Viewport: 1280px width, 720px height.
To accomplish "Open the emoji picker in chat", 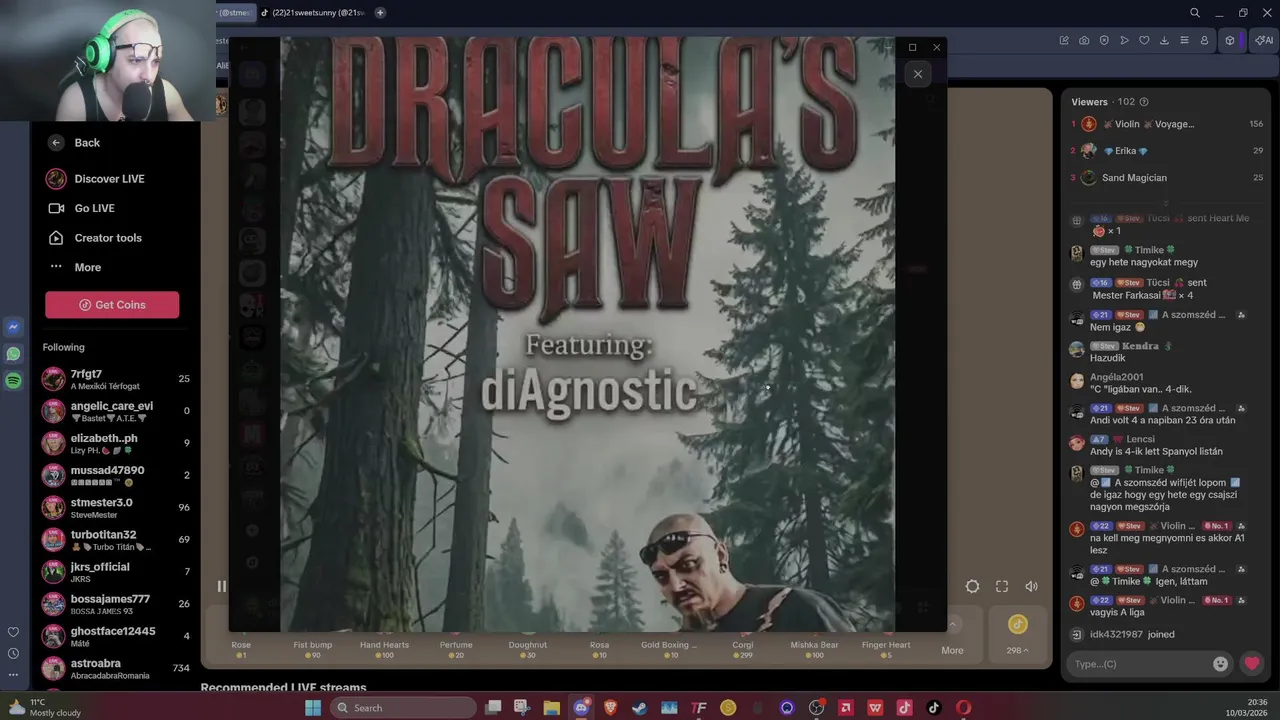I will (x=1220, y=664).
